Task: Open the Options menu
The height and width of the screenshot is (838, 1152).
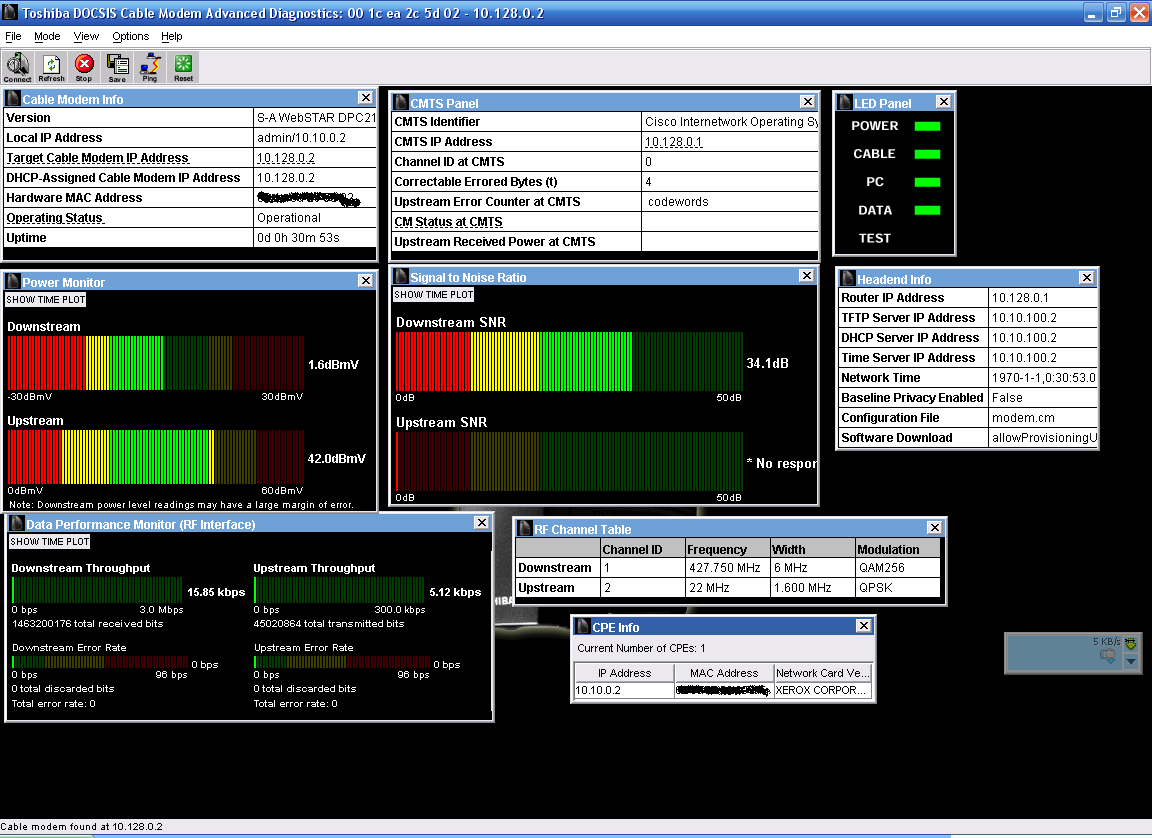Action: [x=130, y=36]
